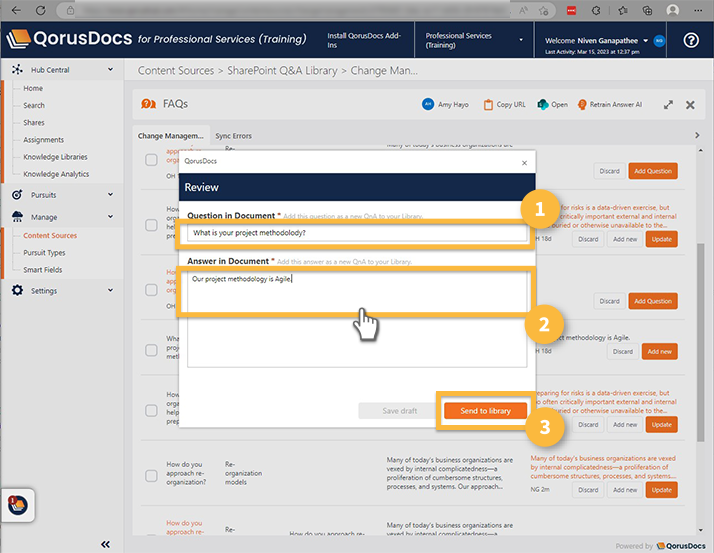Click the FAQs speech bubble icon
Screen dimensions: 714x553
[x=148, y=104]
